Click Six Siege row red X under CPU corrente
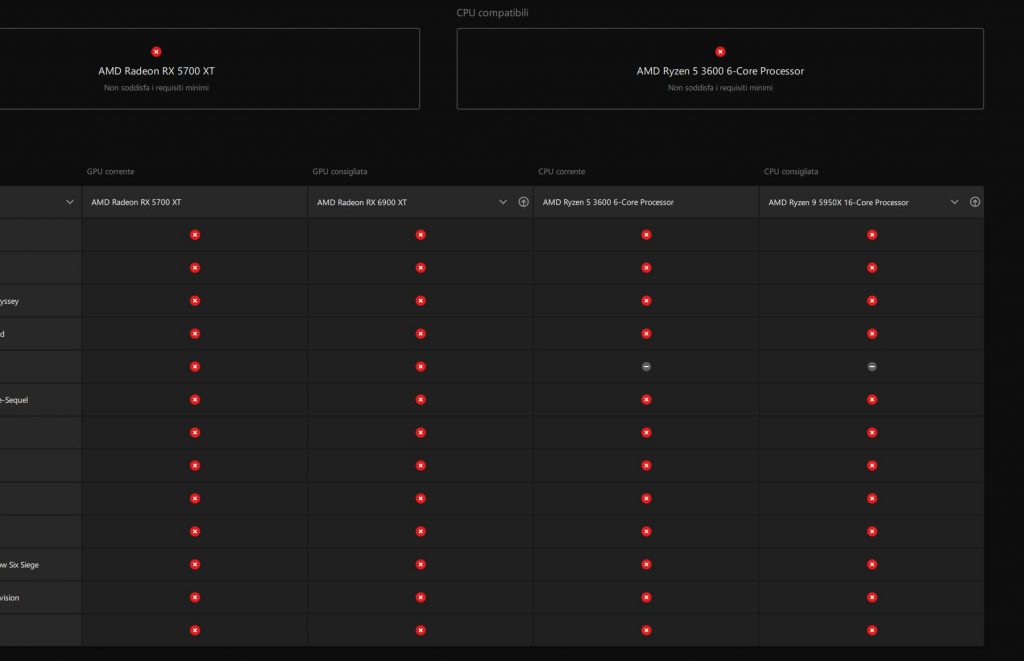 [x=646, y=564]
